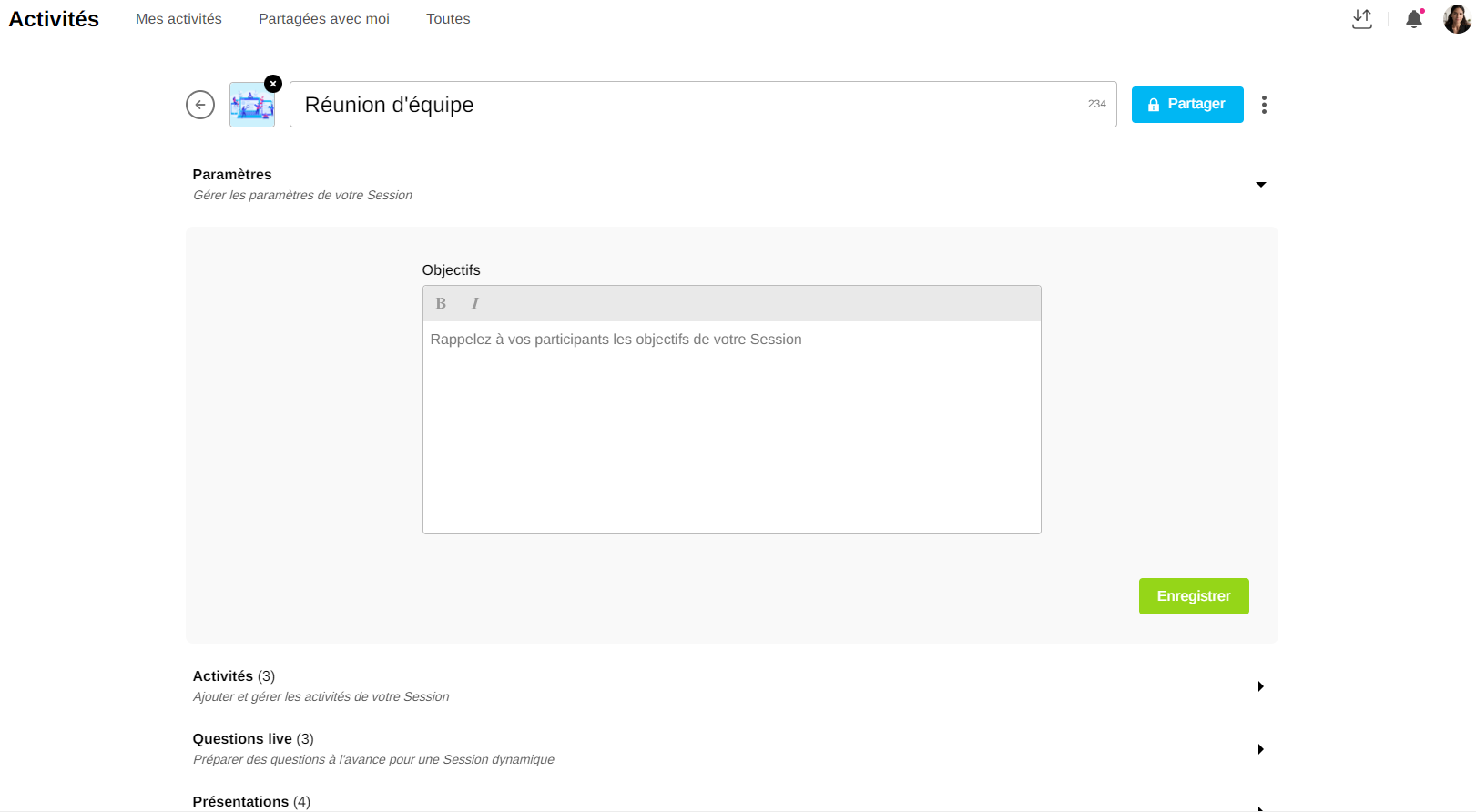This screenshot has height=812, width=1476.
Task: Open the three-dot more options menu
Action: coord(1264,105)
